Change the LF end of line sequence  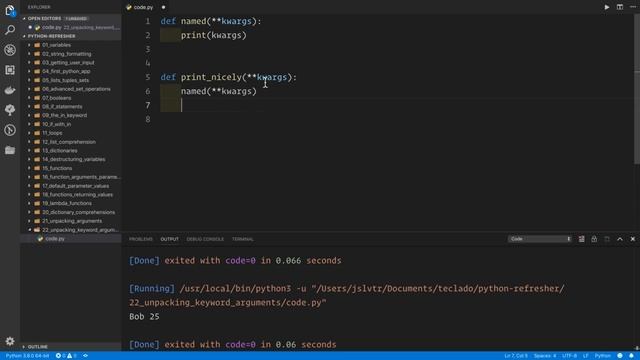tap(586, 356)
